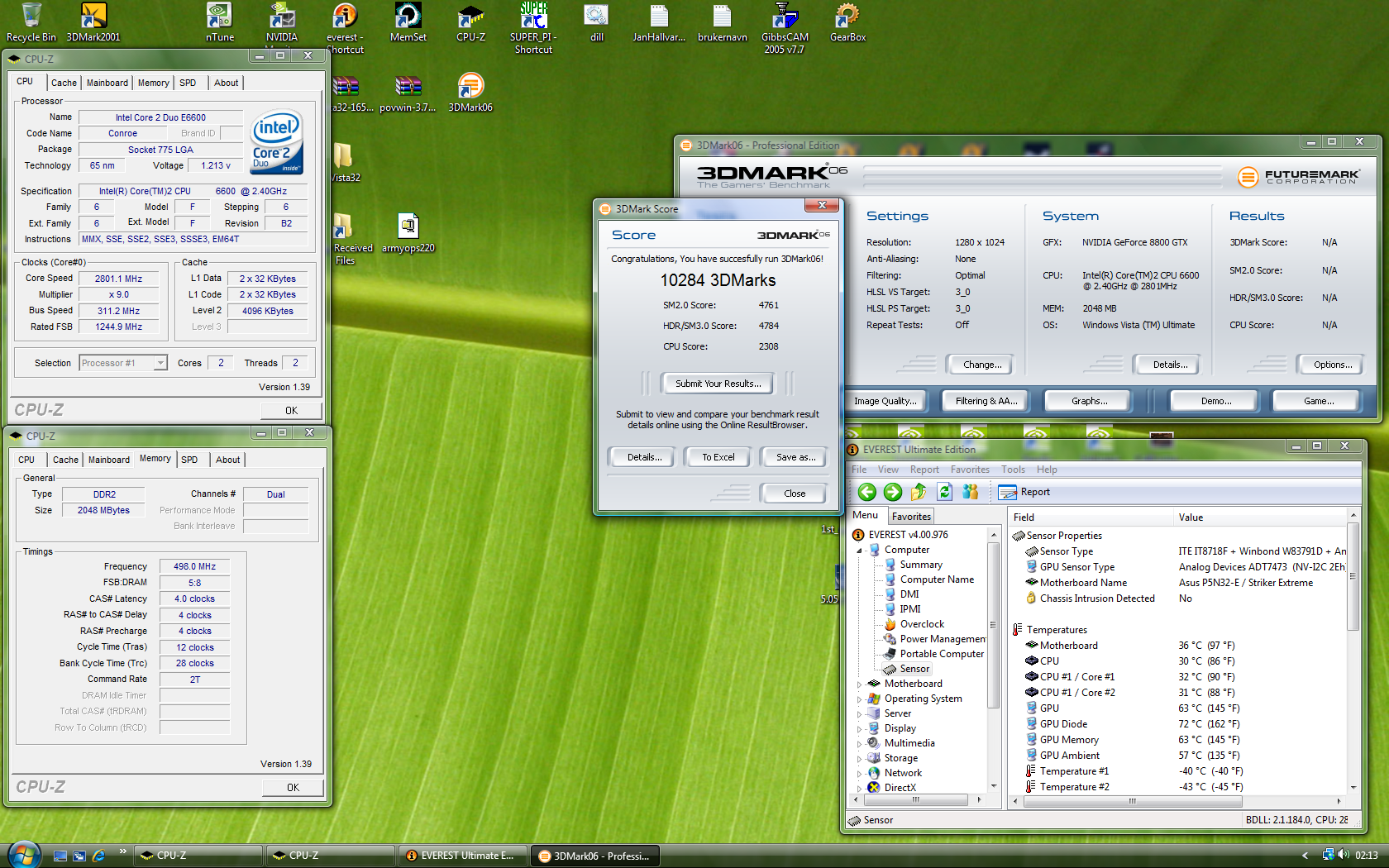Click the network icon in system tray
Image resolution: width=1389 pixels, height=868 pixels.
[x=1328, y=855]
